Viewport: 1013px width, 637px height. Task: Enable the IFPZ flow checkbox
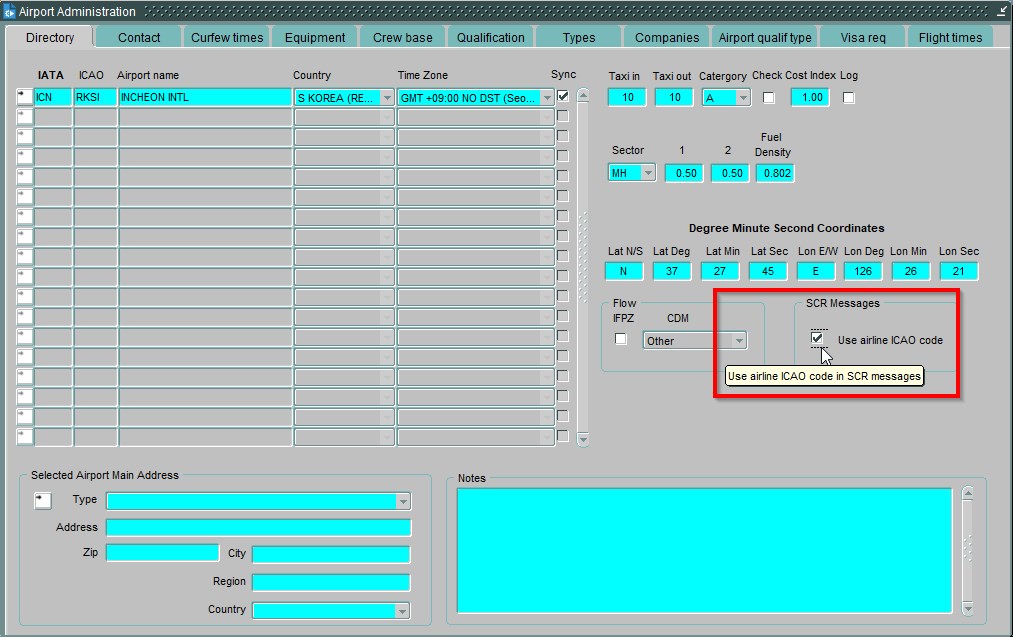coord(621,339)
